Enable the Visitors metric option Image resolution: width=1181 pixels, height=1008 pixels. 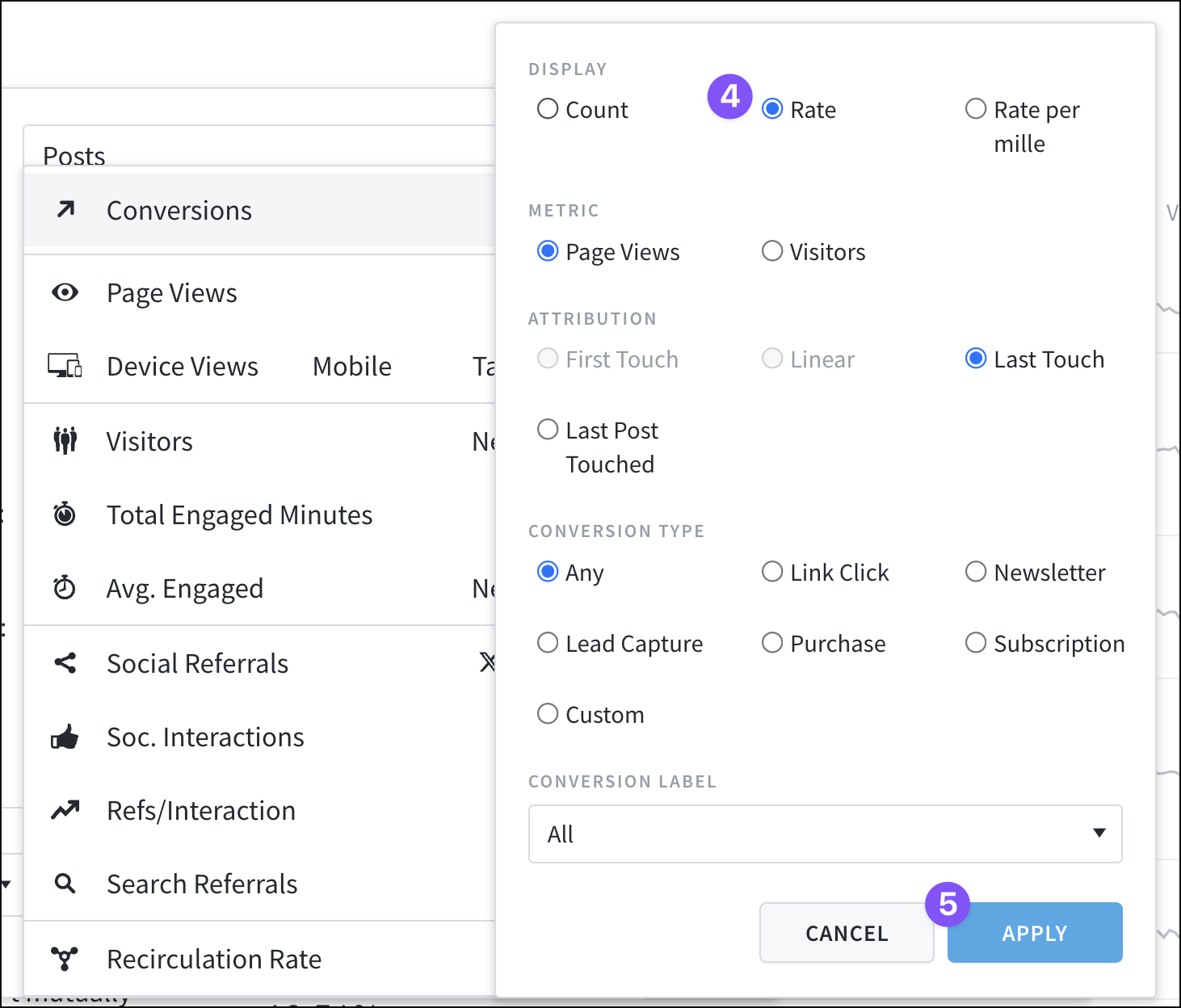coord(772,251)
